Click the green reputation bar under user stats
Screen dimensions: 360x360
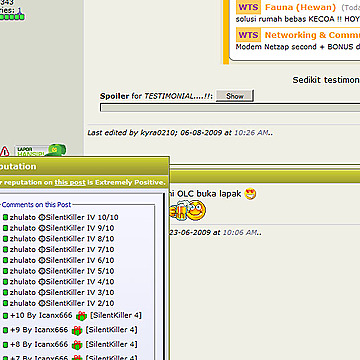12,17
